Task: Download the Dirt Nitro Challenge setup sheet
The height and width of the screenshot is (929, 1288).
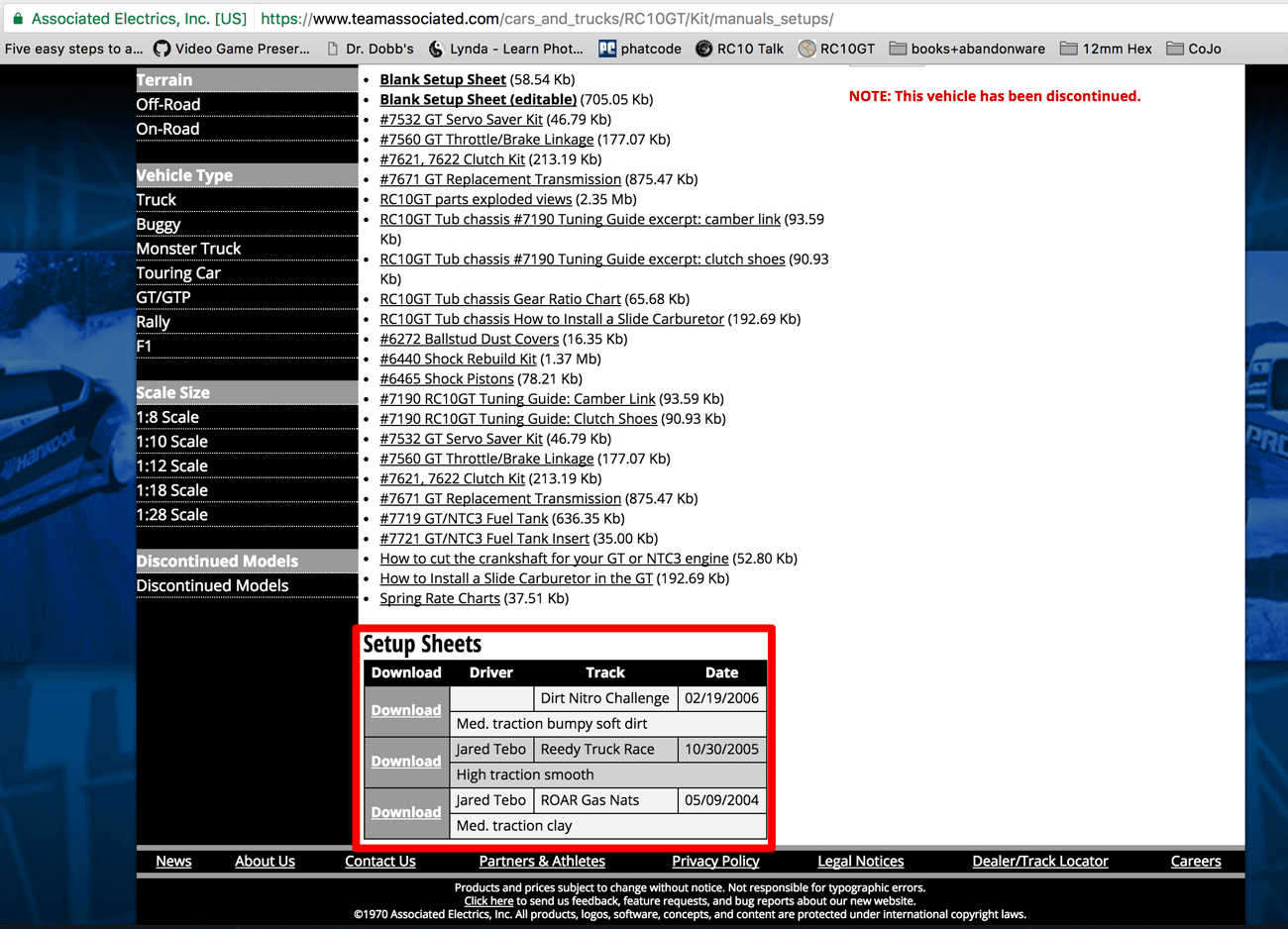Action: [406, 710]
